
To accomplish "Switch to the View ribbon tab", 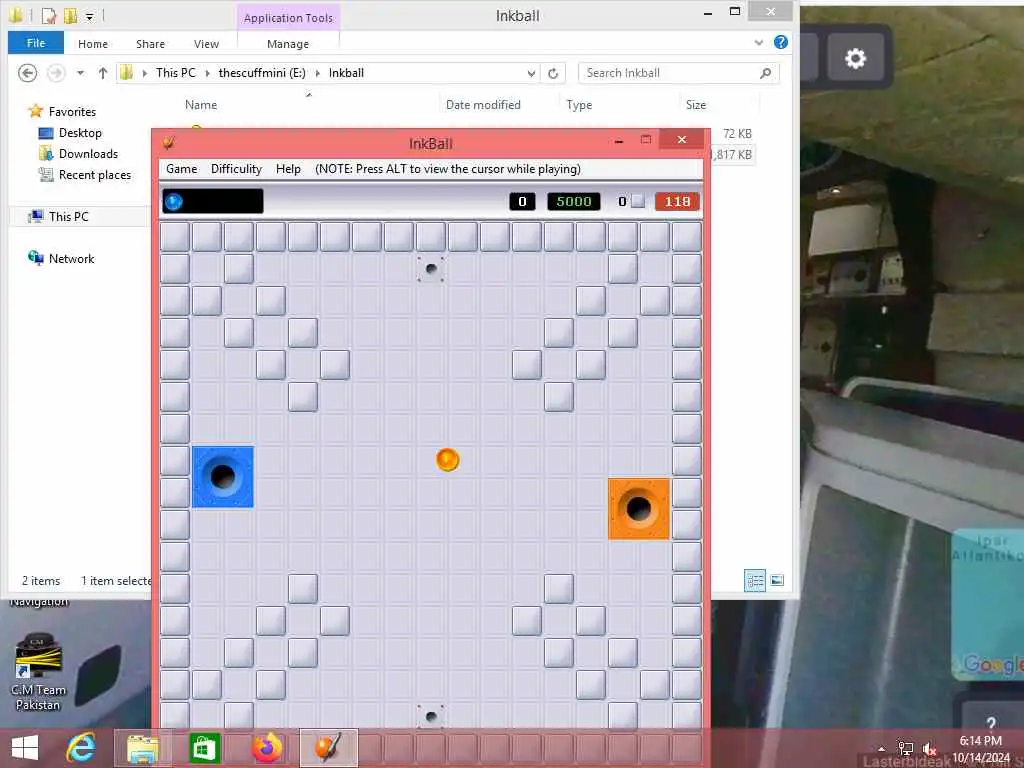I will click(x=206, y=44).
